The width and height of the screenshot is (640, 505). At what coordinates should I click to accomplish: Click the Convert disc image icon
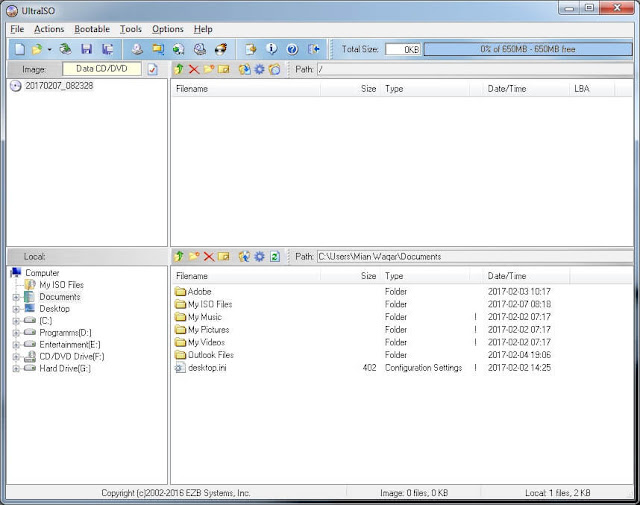click(178, 49)
